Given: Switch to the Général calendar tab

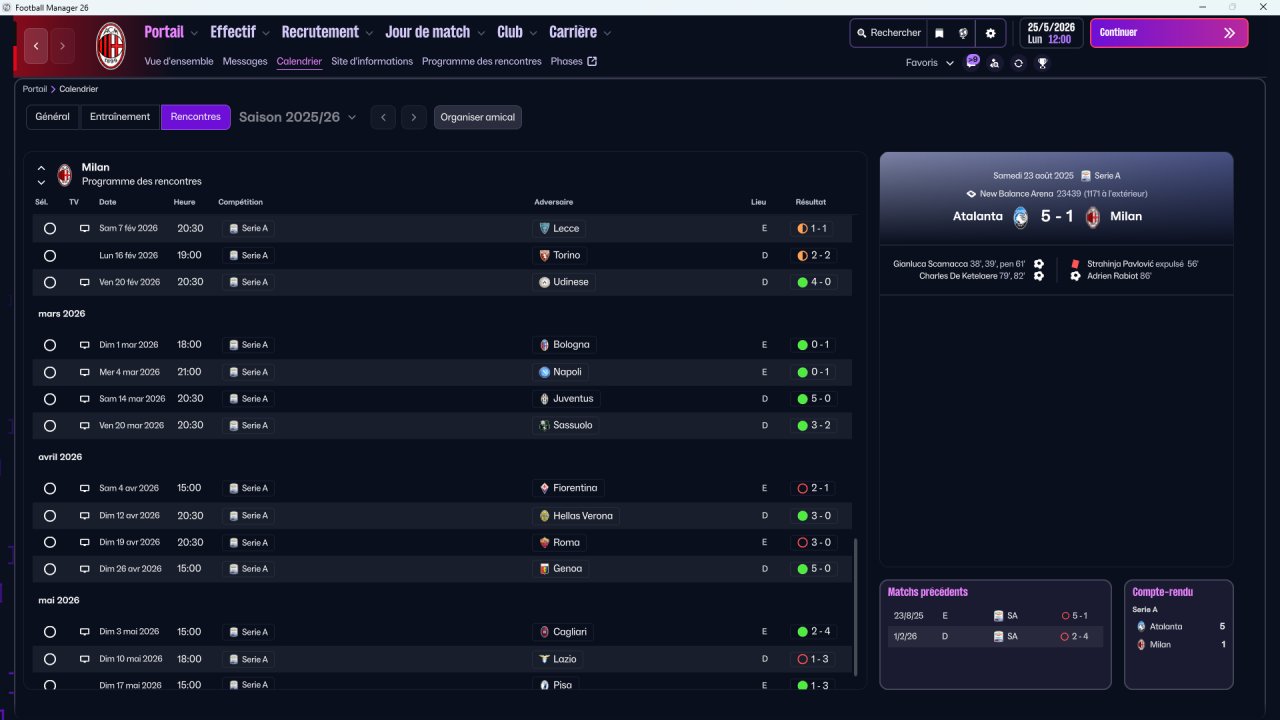Looking at the screenshot, I should click(x=53, y=117).
